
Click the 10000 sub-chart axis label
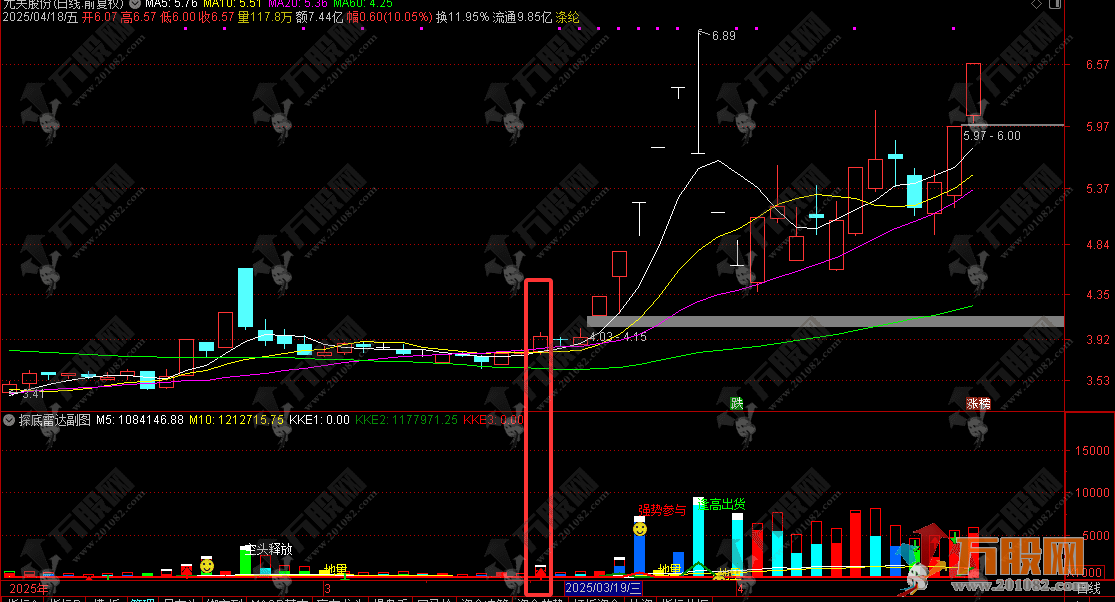coord(1092,493)
